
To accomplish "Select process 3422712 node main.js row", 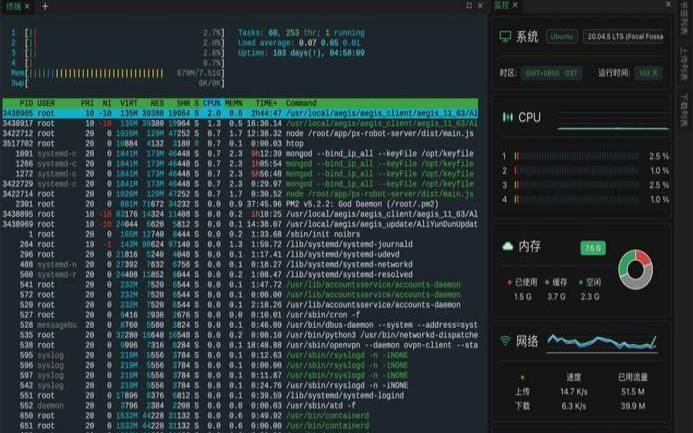I will pyautogui.click(x=240, y=133).
